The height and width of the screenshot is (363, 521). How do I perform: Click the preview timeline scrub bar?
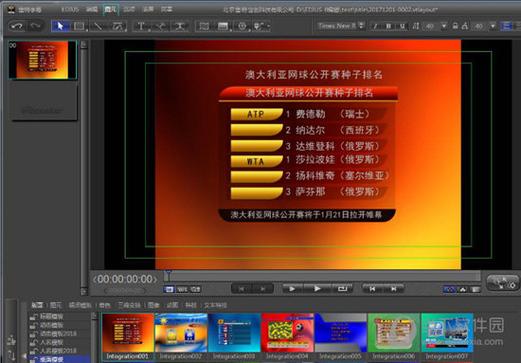click(x=322, y=276)
